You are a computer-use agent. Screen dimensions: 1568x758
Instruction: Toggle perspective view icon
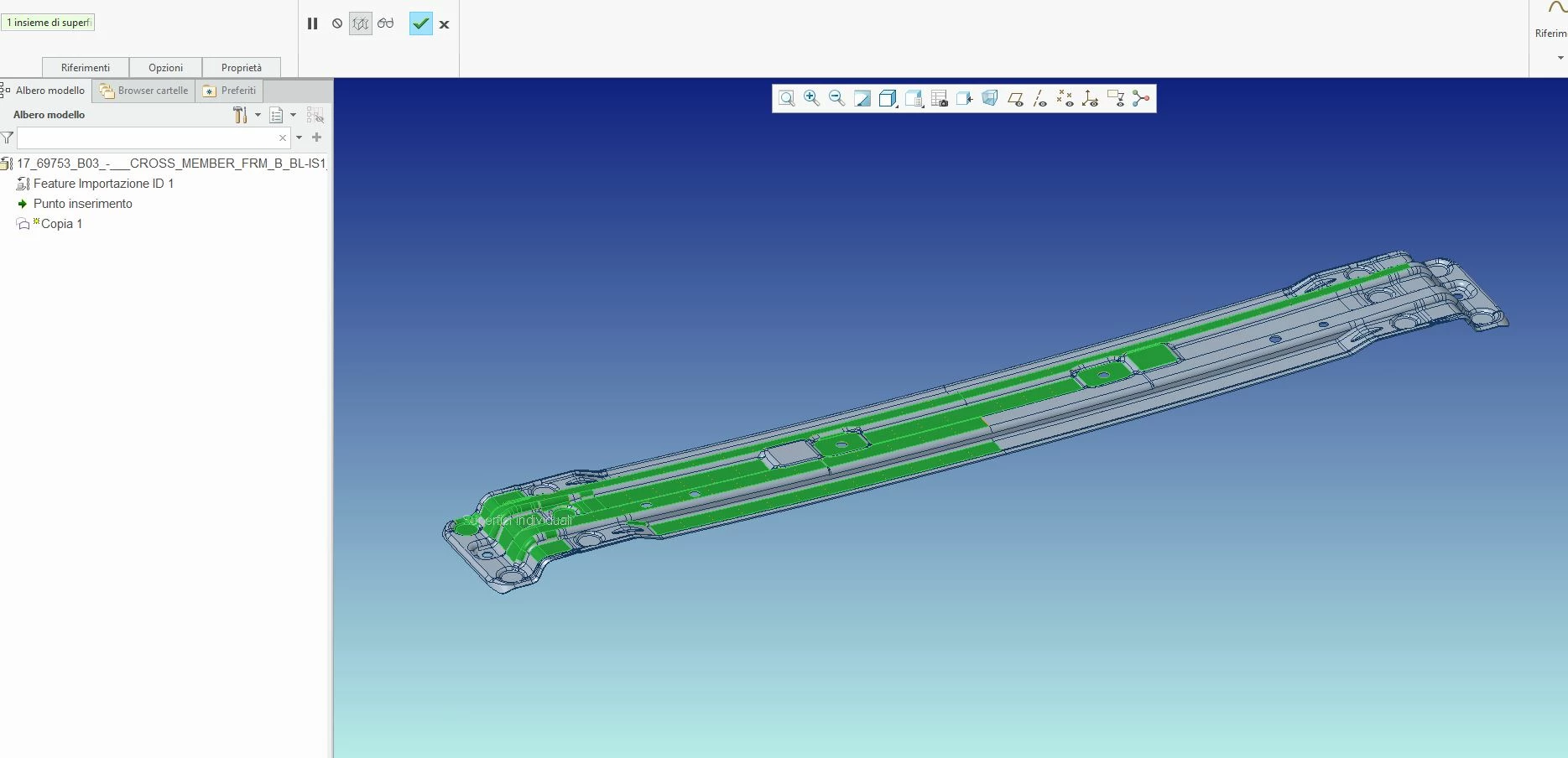(x=990, y=98)
